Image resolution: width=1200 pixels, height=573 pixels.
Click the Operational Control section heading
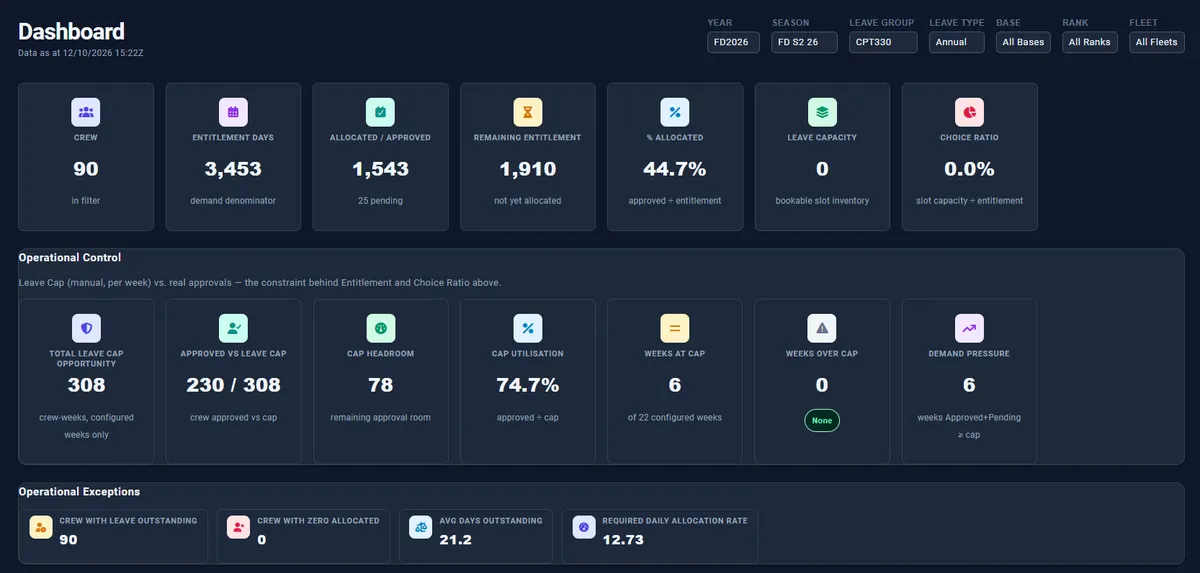point(70,258)
